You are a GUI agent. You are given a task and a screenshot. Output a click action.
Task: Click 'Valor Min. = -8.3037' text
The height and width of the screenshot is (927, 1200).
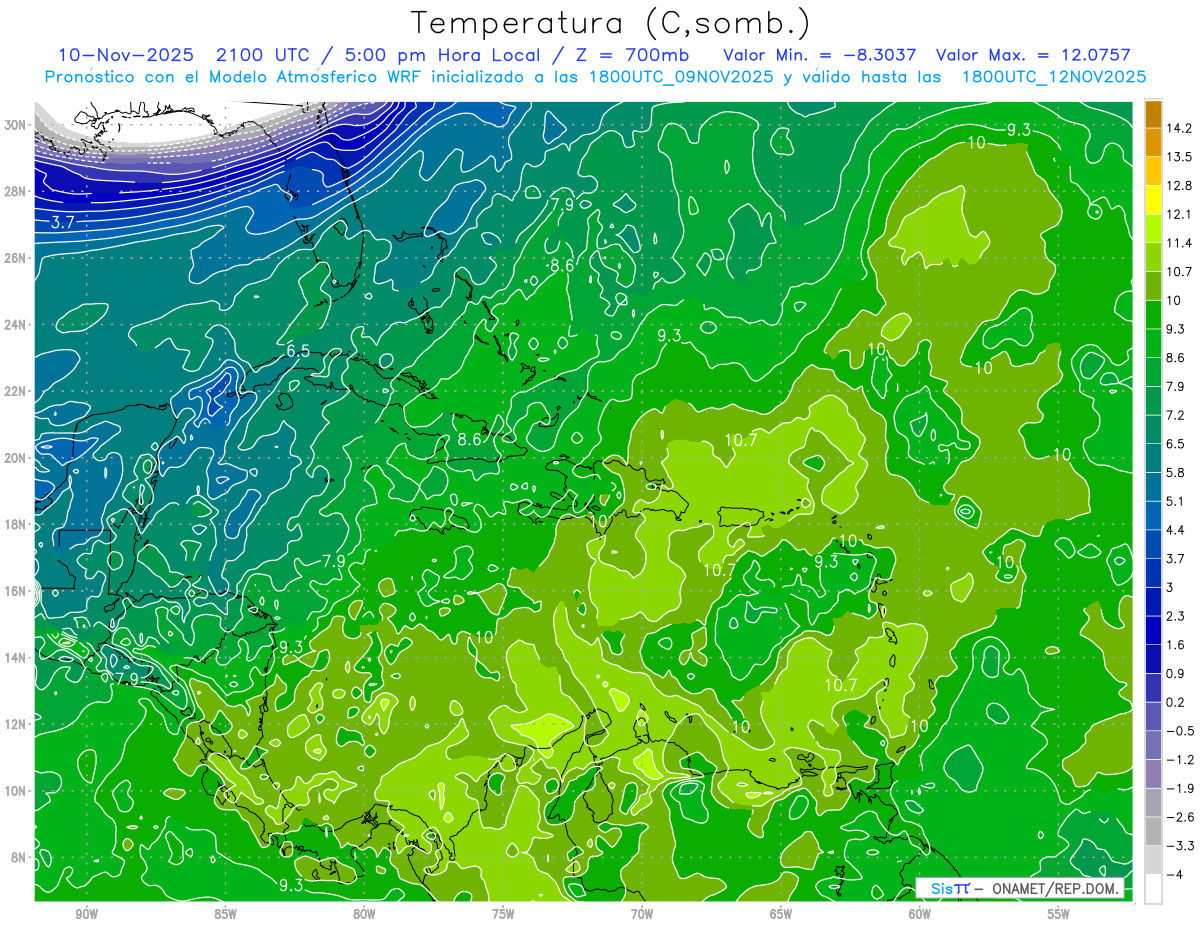click(820, 55)
